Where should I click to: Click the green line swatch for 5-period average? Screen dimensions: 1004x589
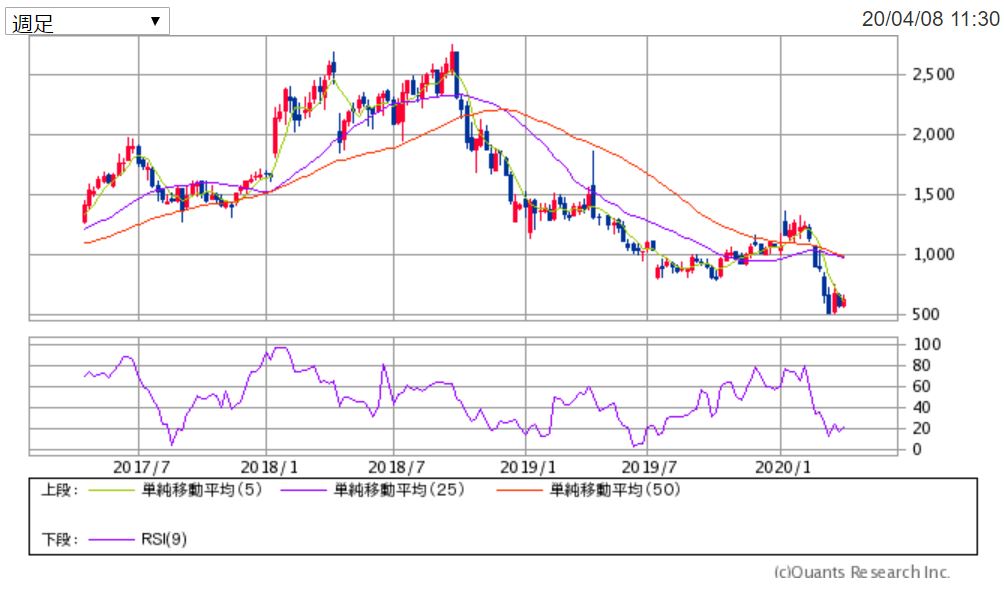click(x=111, y=491)
